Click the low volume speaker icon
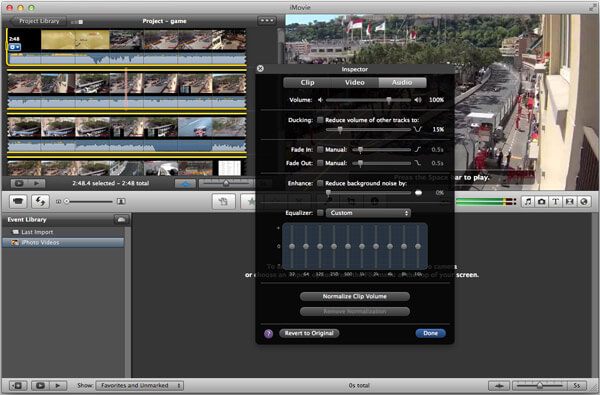This screenshot has width=600, height=395. pos(320,100)
